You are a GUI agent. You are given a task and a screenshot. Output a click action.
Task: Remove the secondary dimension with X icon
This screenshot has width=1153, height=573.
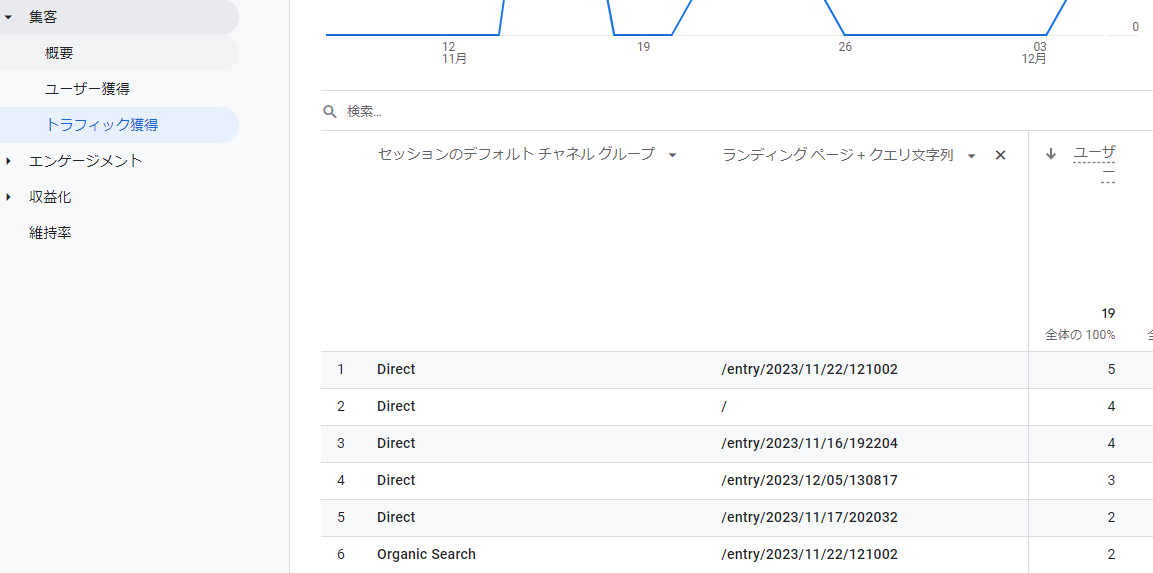[1000, 155]
